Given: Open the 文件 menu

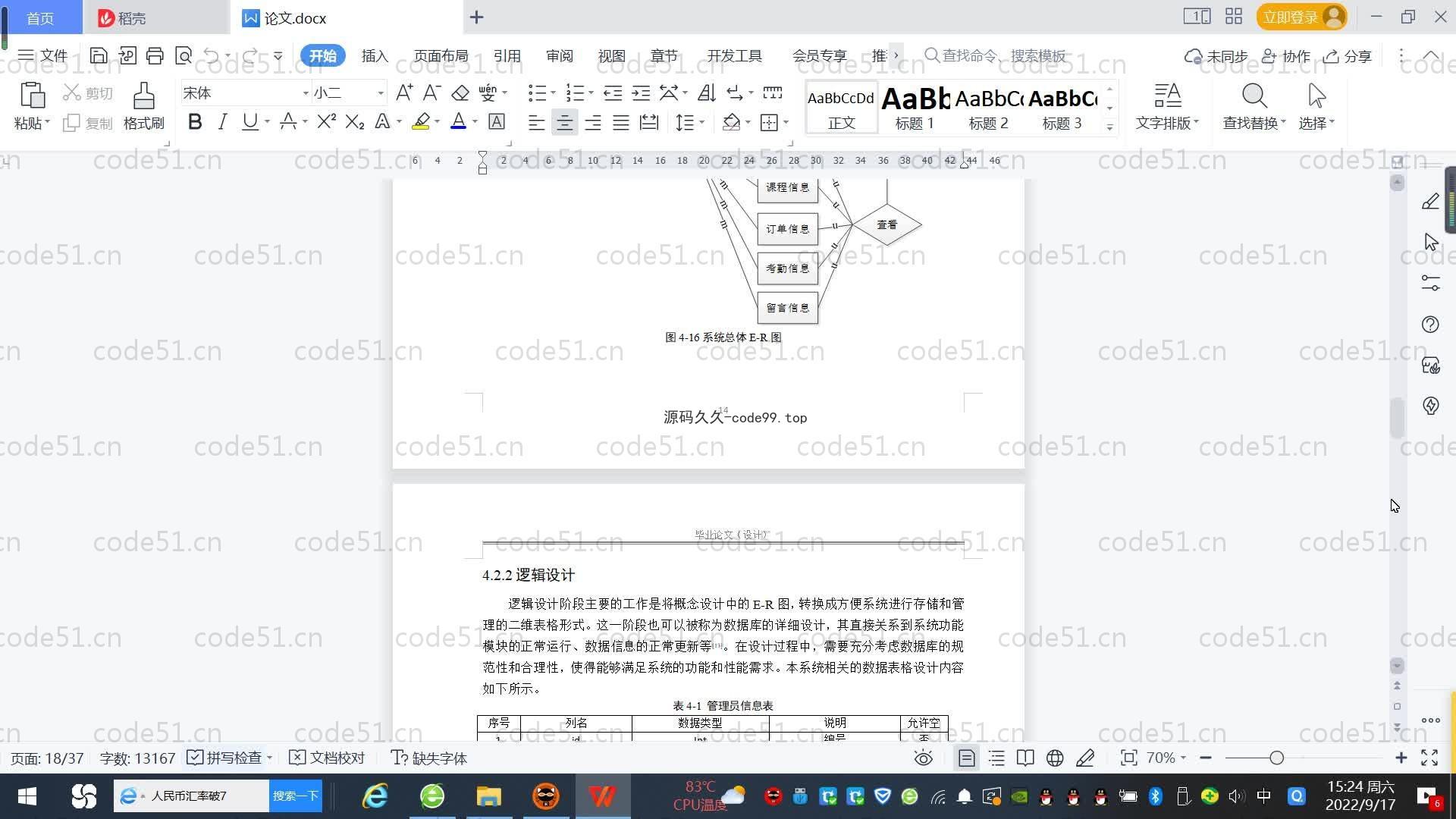Looking at the screenshot, I should [43, 55].
